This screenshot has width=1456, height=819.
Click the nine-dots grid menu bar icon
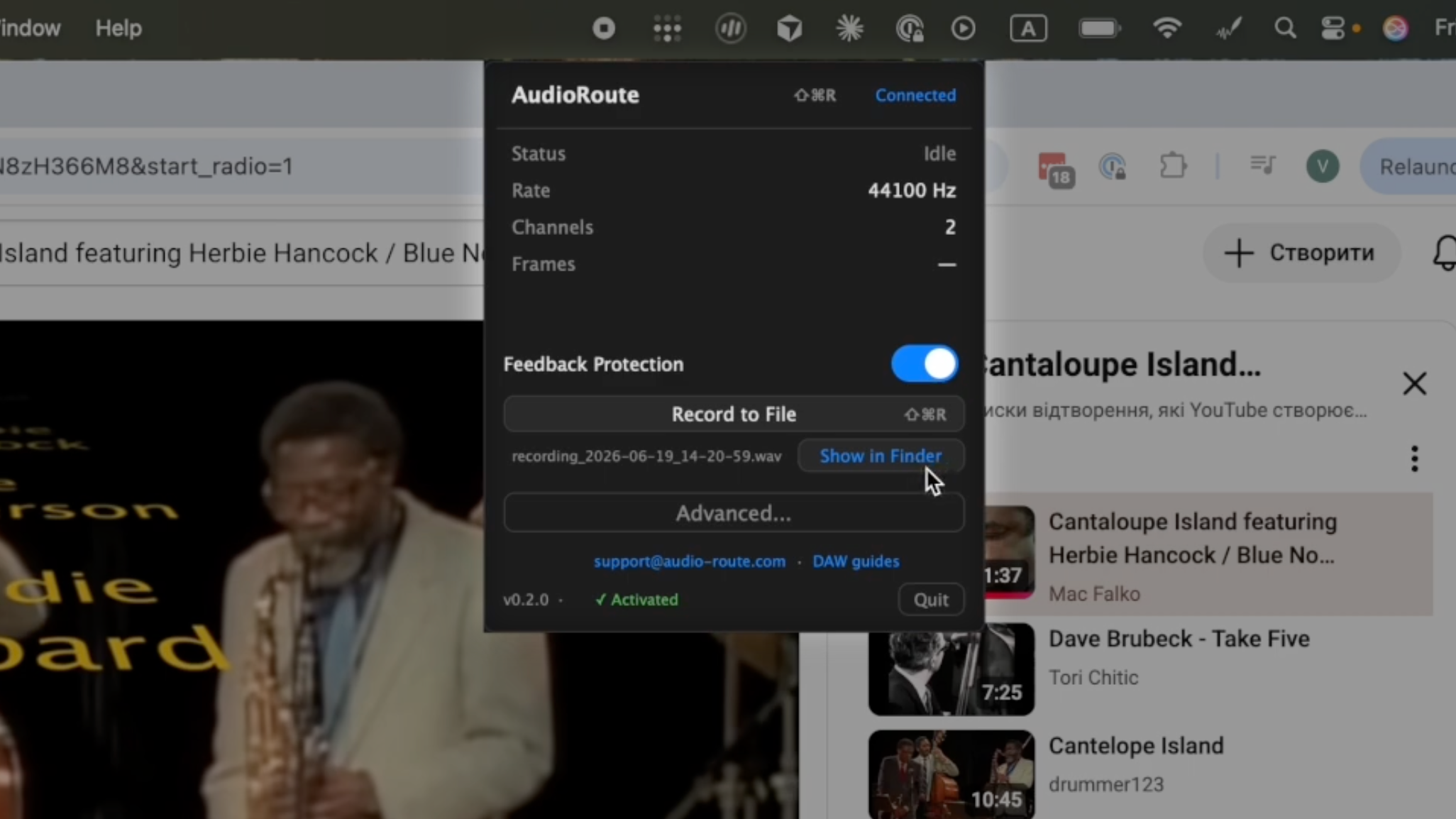667,28
